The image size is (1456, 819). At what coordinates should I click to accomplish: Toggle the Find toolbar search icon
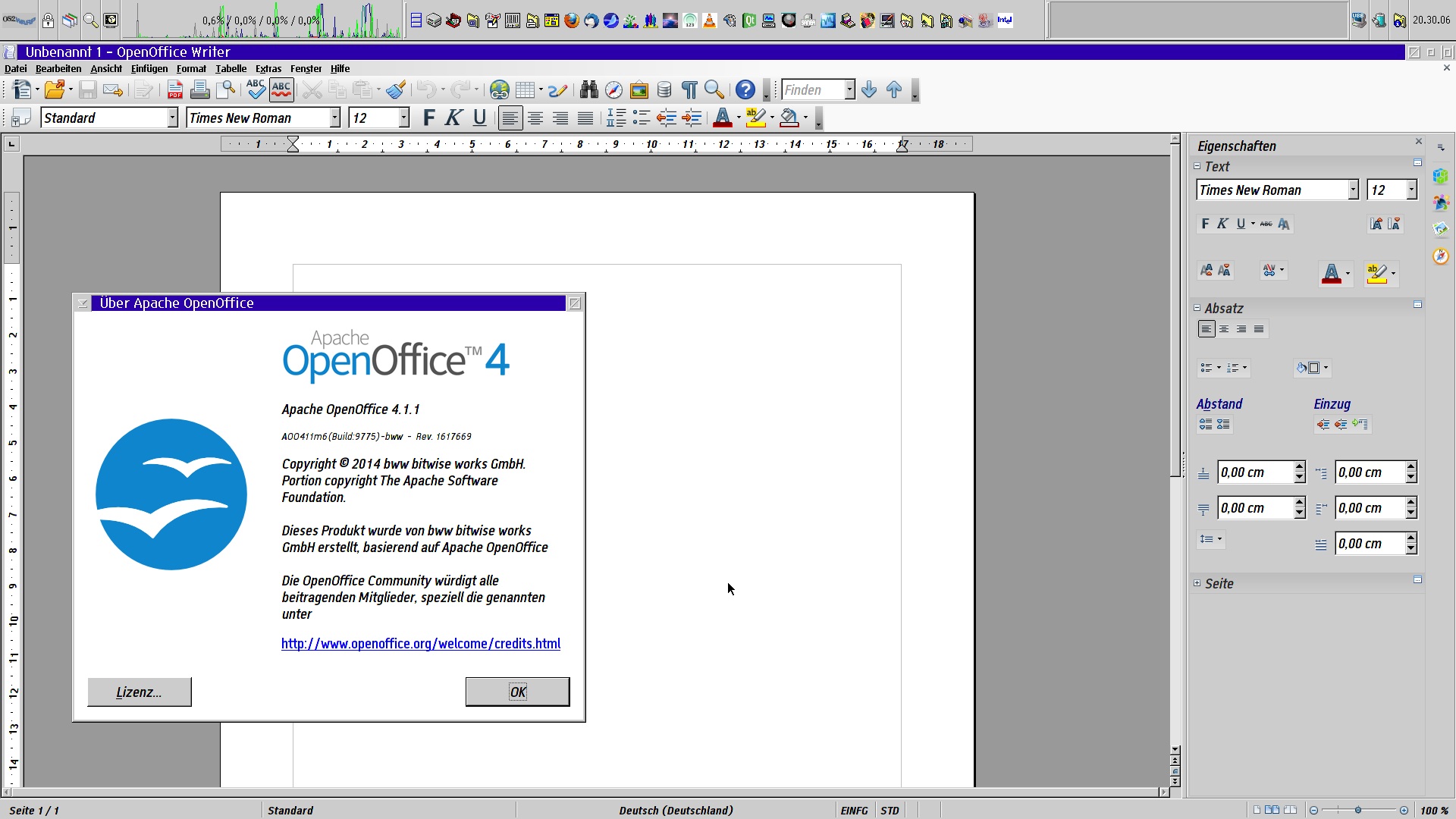point(714,90)
